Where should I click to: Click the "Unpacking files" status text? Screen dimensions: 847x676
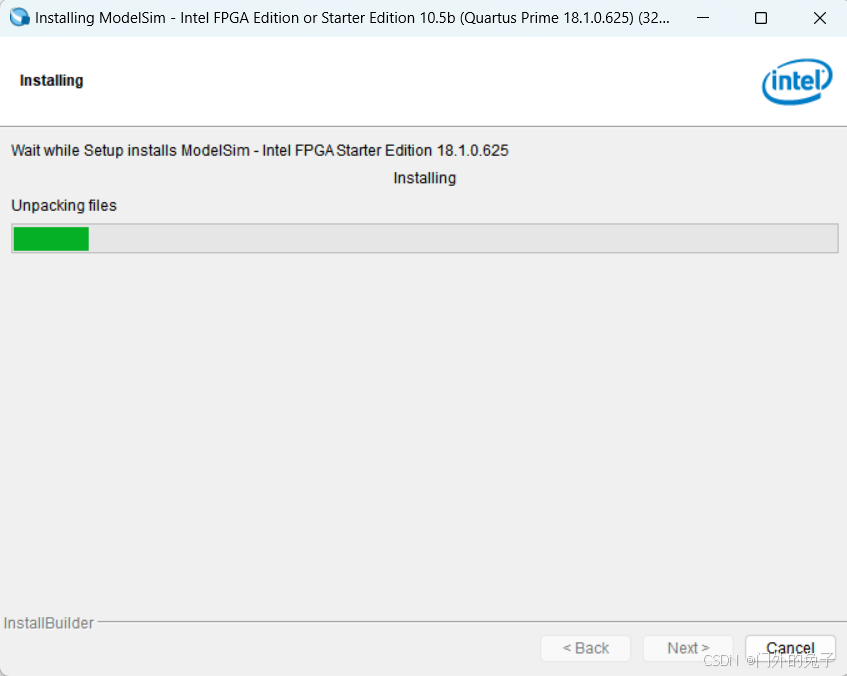[64, 206]
